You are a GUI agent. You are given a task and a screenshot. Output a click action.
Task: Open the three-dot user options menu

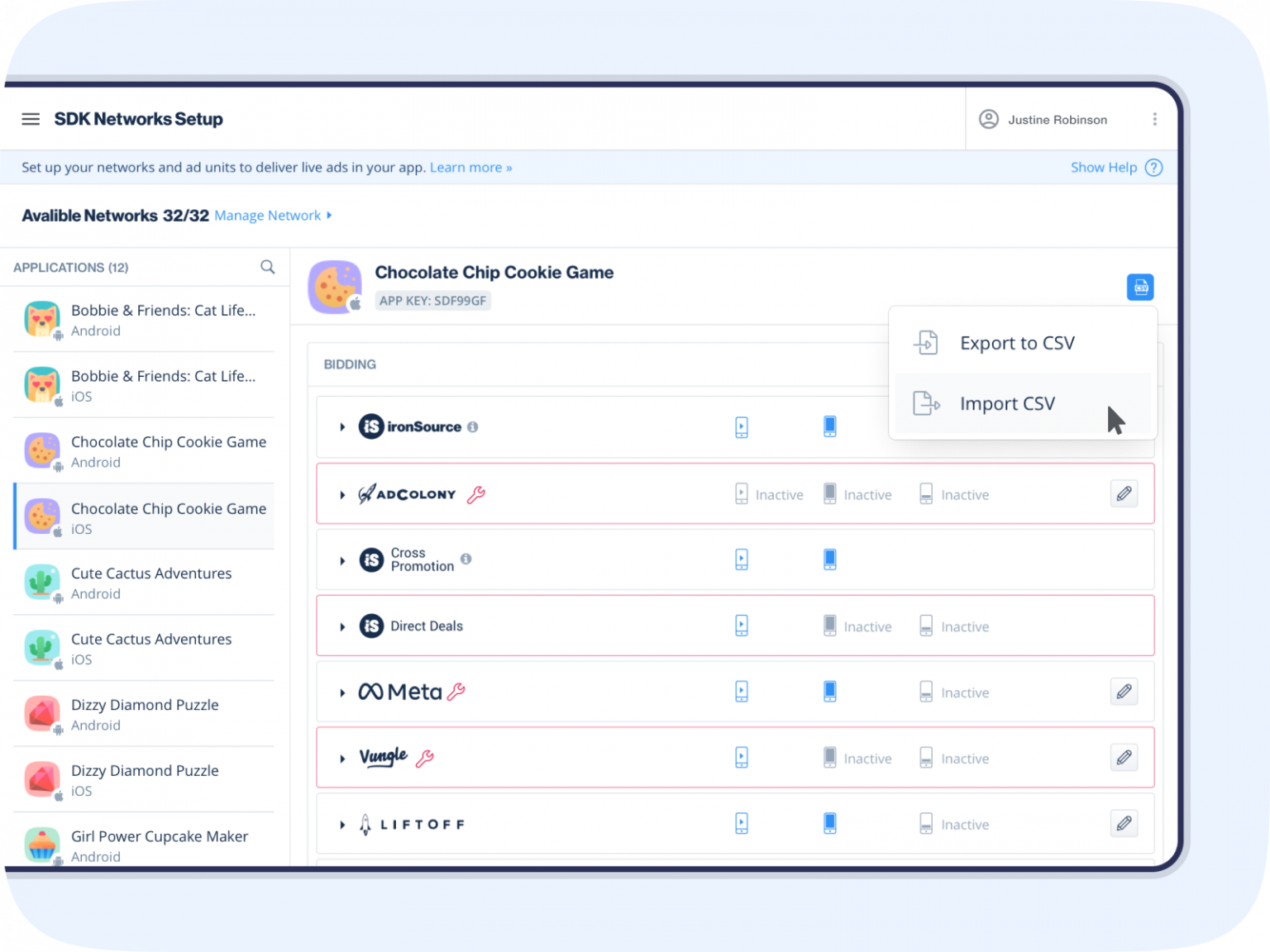point(1154,119)
